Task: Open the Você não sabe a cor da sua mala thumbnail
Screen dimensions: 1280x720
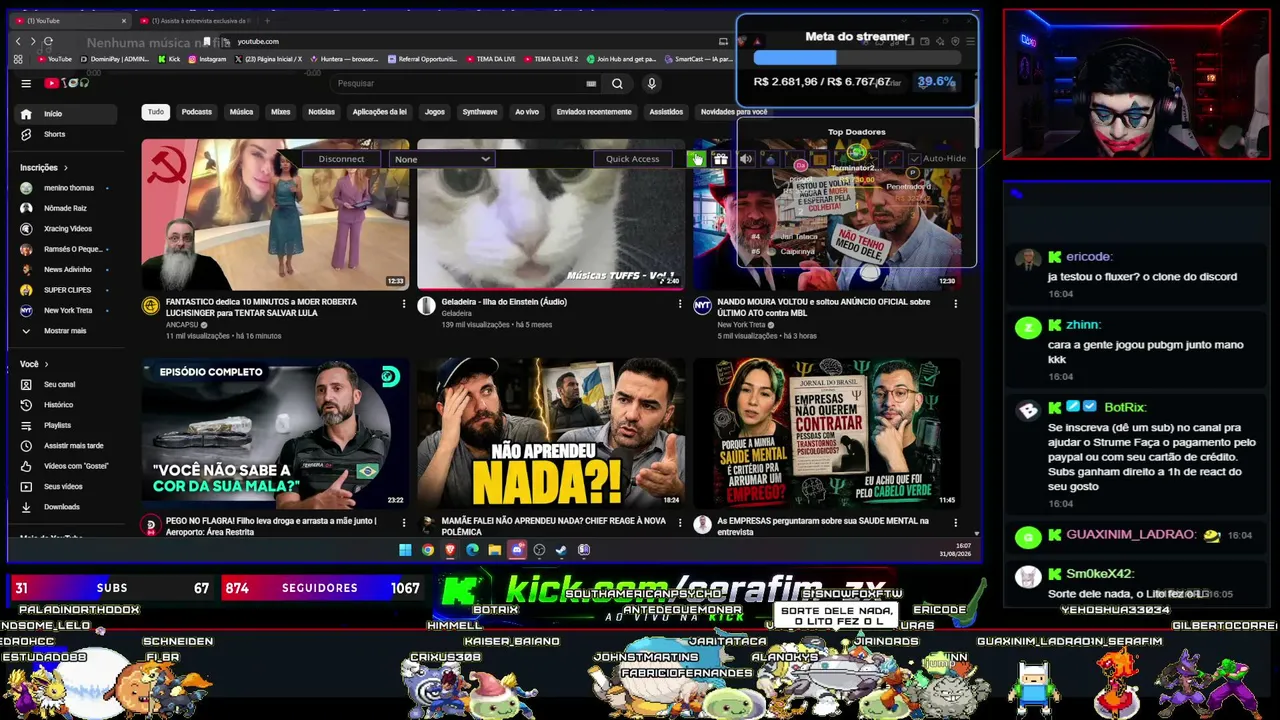Action: [275, 434]
